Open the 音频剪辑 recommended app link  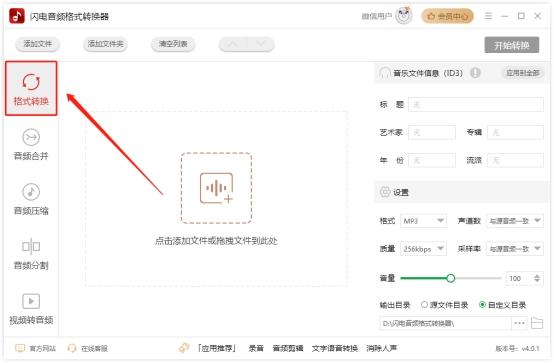(288, 349)
